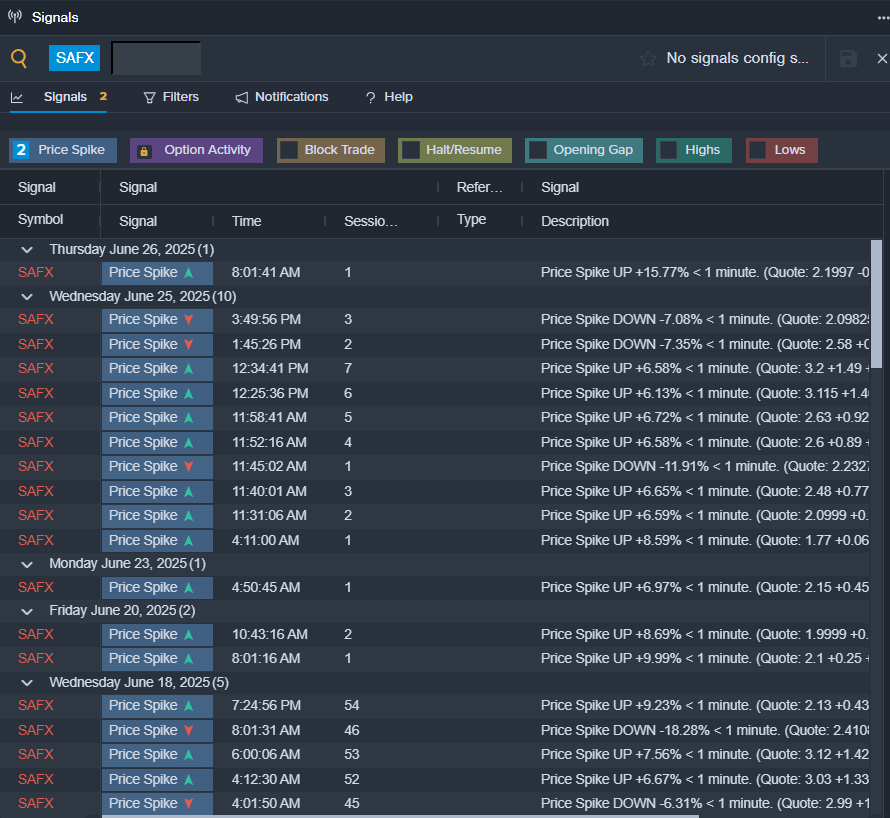The height and width of the screenshot is (818, 890).
Task: Toggle the Option Activity signal filter
Action: [196, 150]
